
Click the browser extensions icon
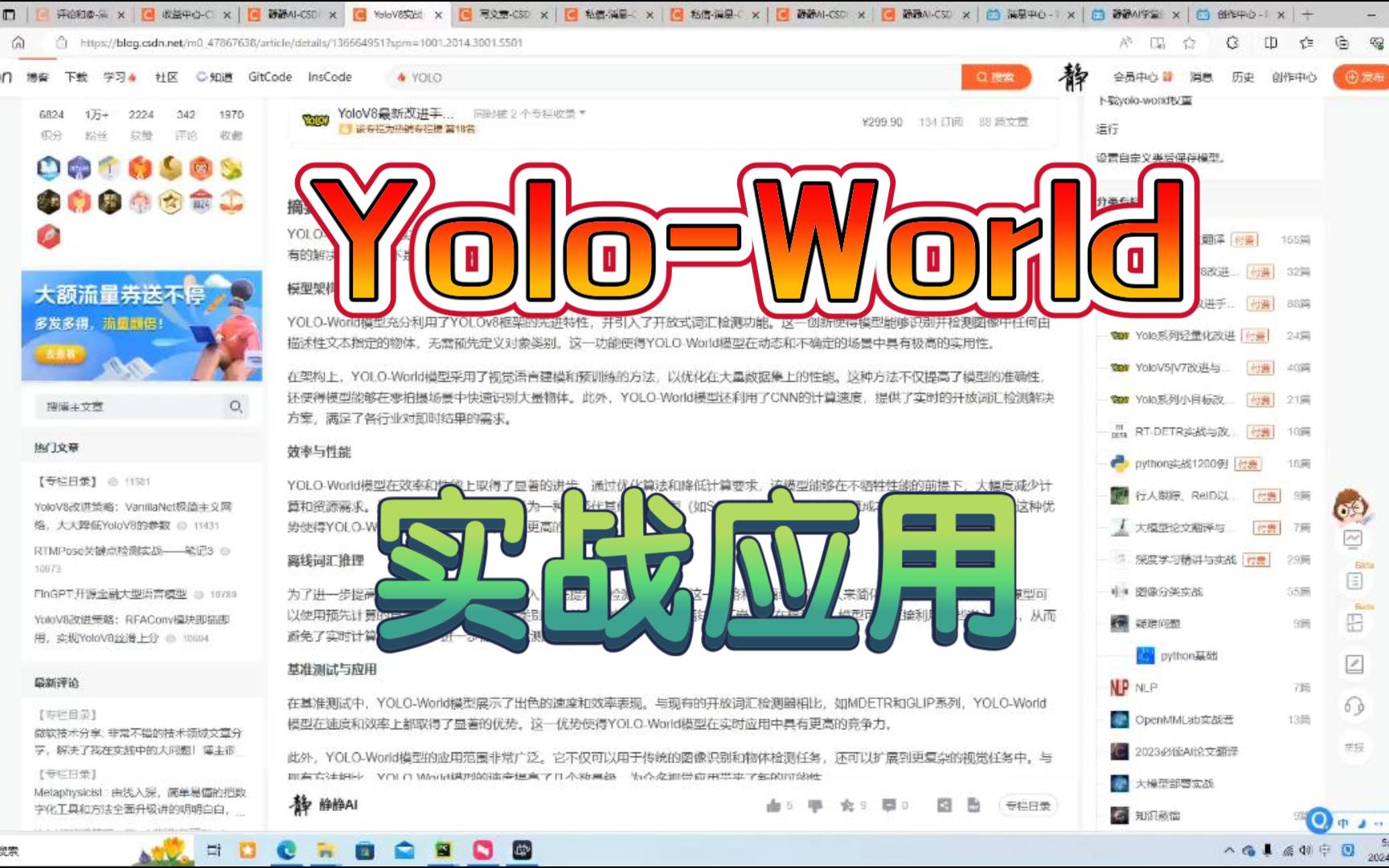pyautogui.click(x=1232, y=43)
